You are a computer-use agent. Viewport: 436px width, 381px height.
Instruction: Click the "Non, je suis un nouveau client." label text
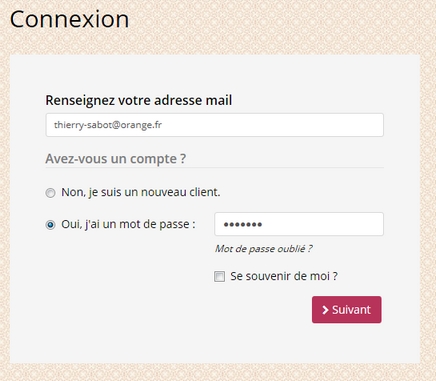[x=141, y=192]
